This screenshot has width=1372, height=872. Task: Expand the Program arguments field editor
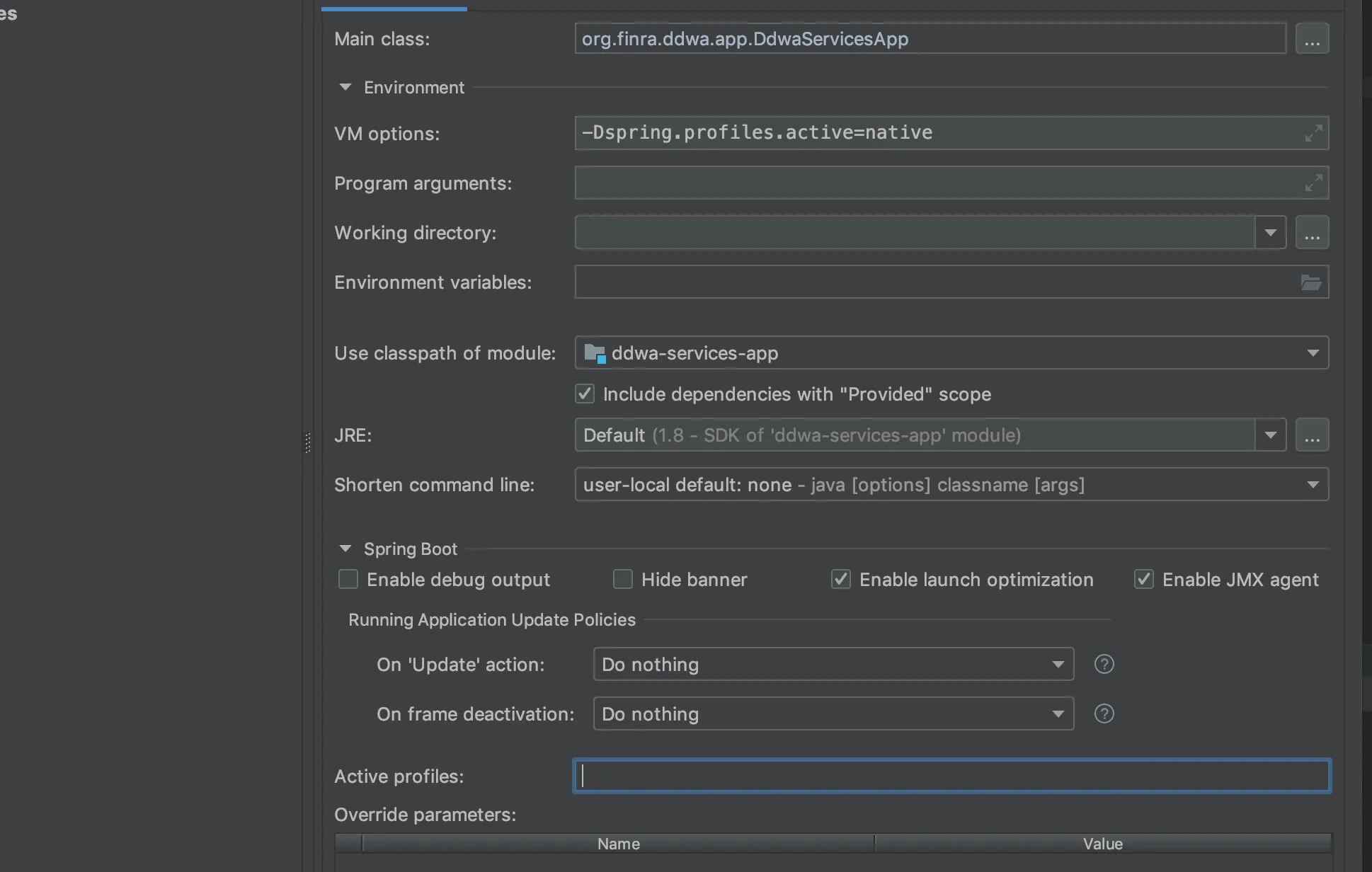1313,183
